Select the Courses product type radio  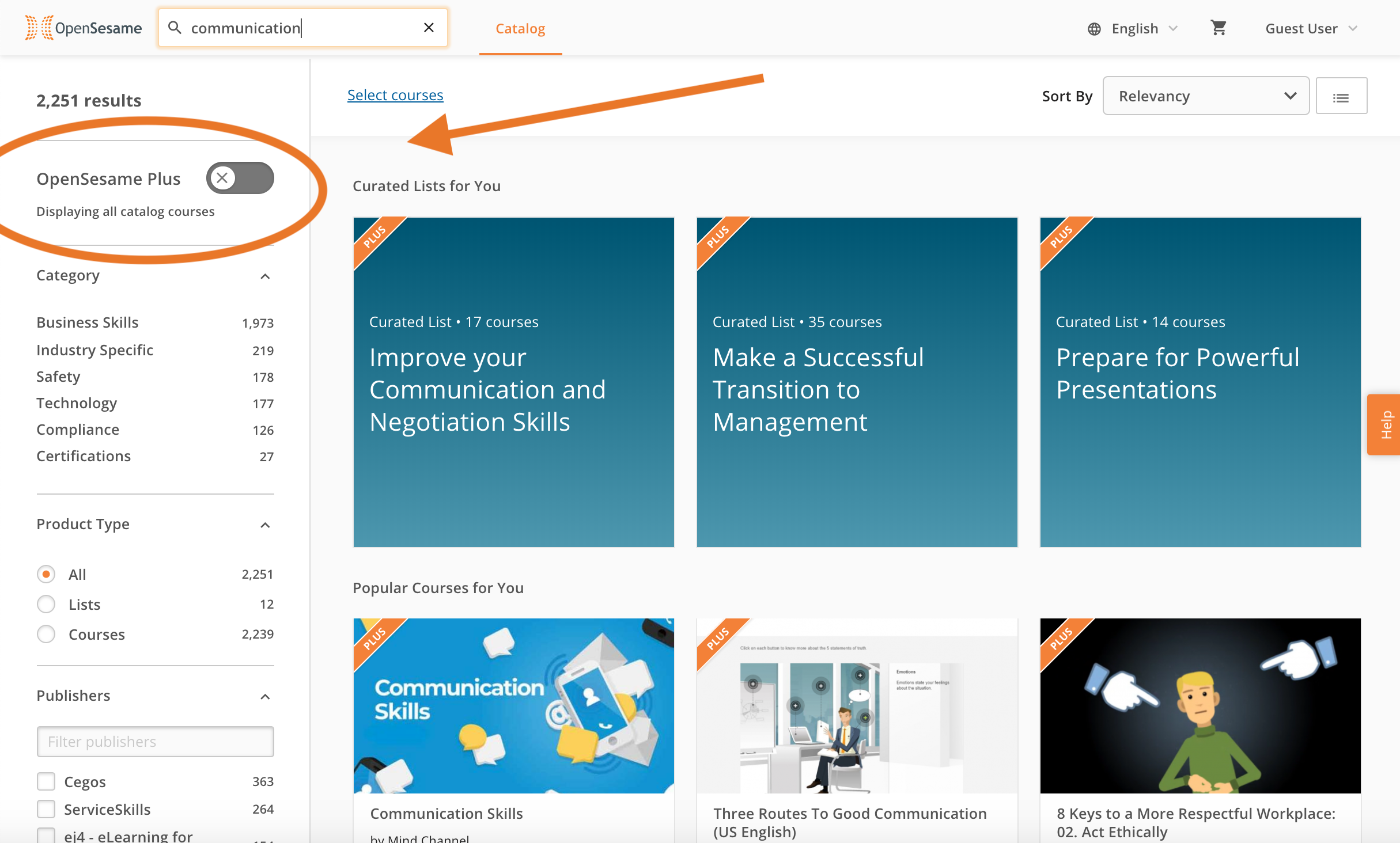tap(46, 634)
